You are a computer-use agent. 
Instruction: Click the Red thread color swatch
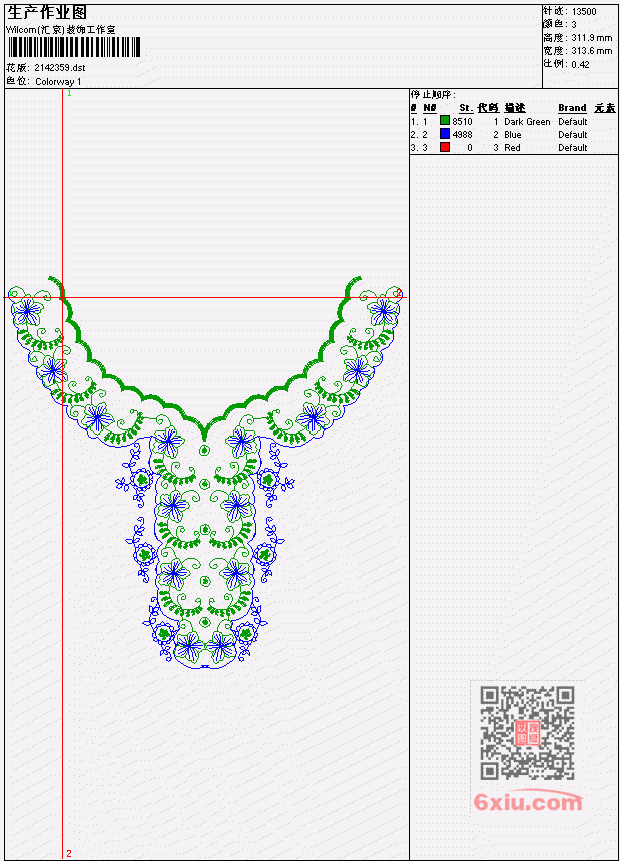(x=445, y=147)
